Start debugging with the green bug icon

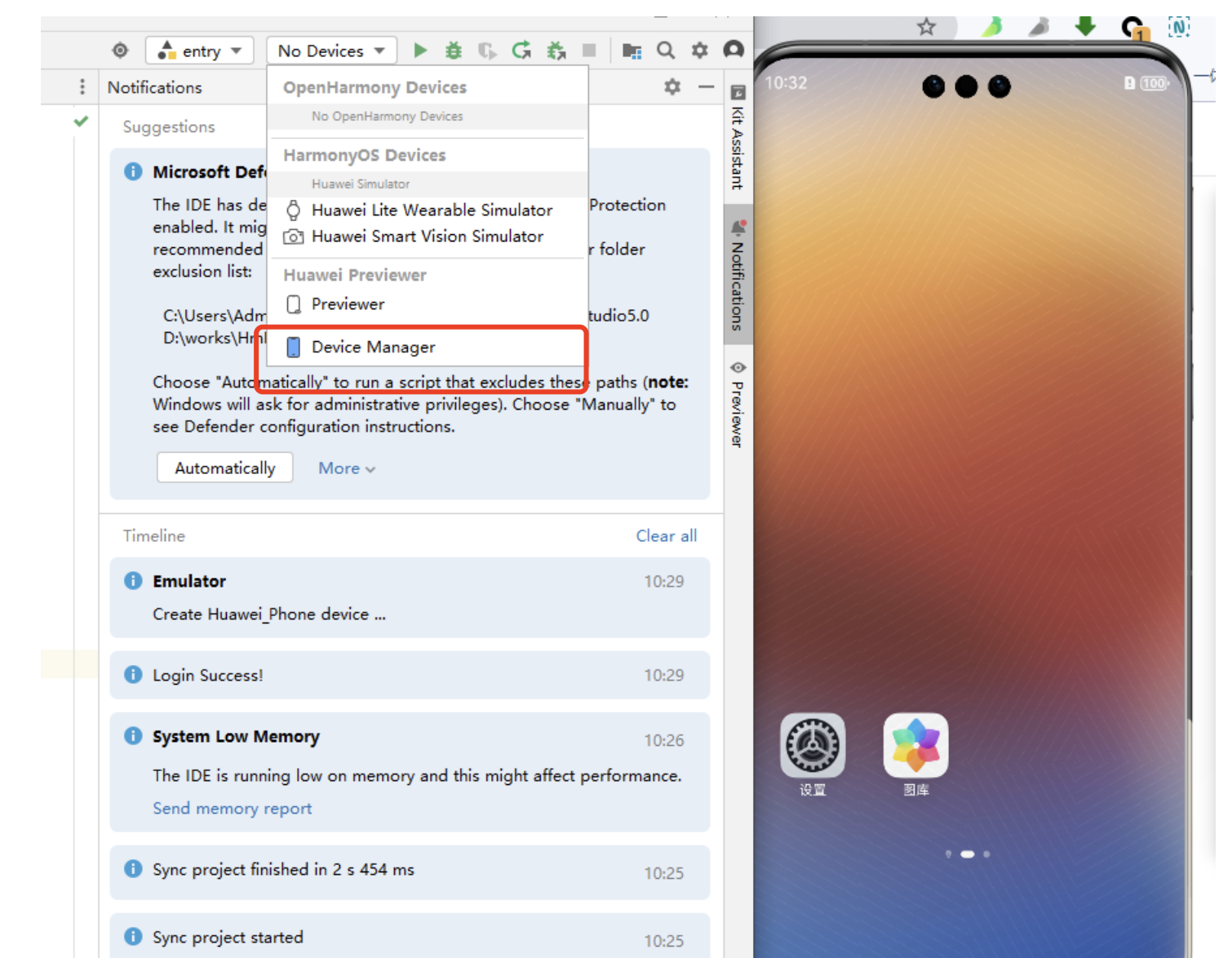454,51
